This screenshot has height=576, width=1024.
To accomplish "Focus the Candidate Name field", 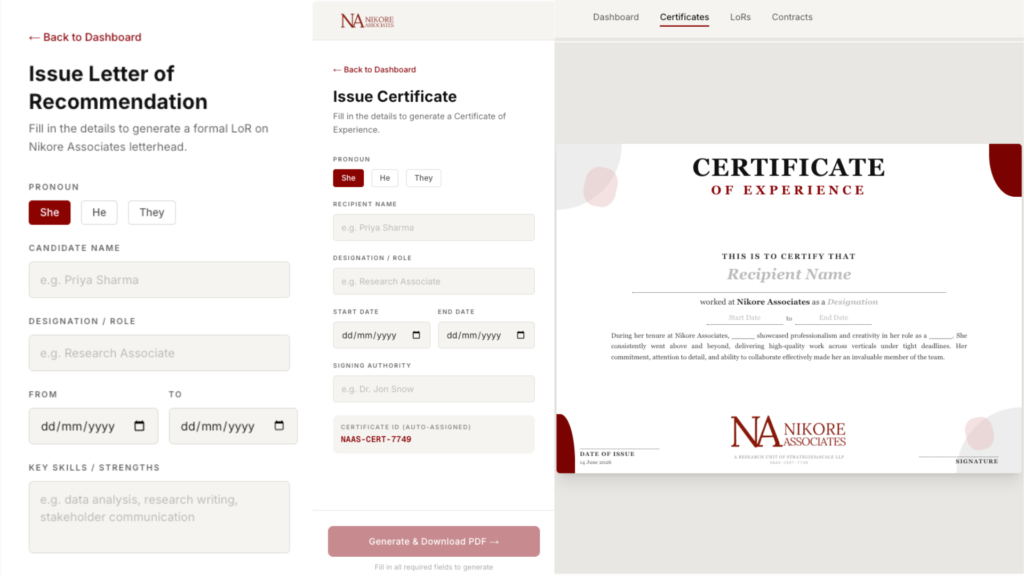I will pos(159,280).
